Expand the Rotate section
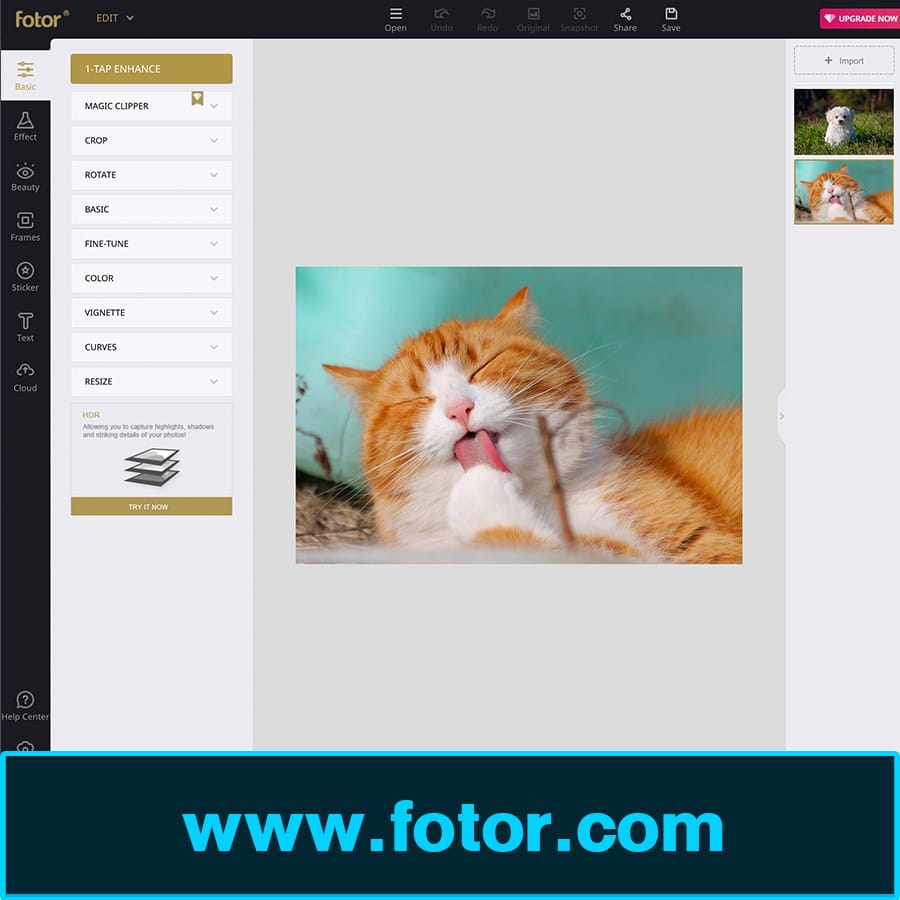Image resolution: width=900 pixels, height=900 pixels. (152, 175)
